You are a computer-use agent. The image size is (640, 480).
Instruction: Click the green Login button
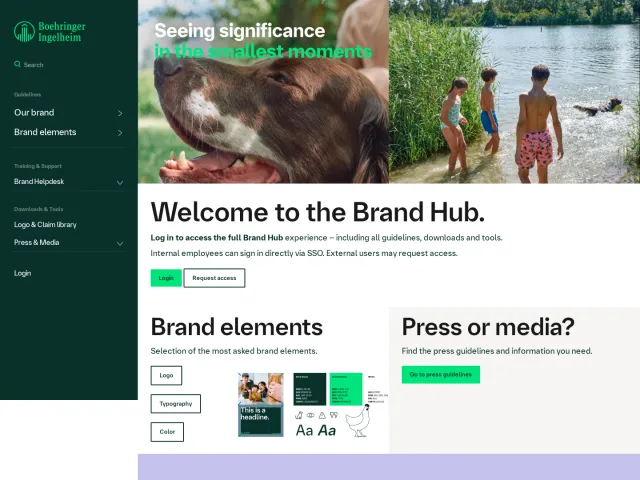[166, 278]
